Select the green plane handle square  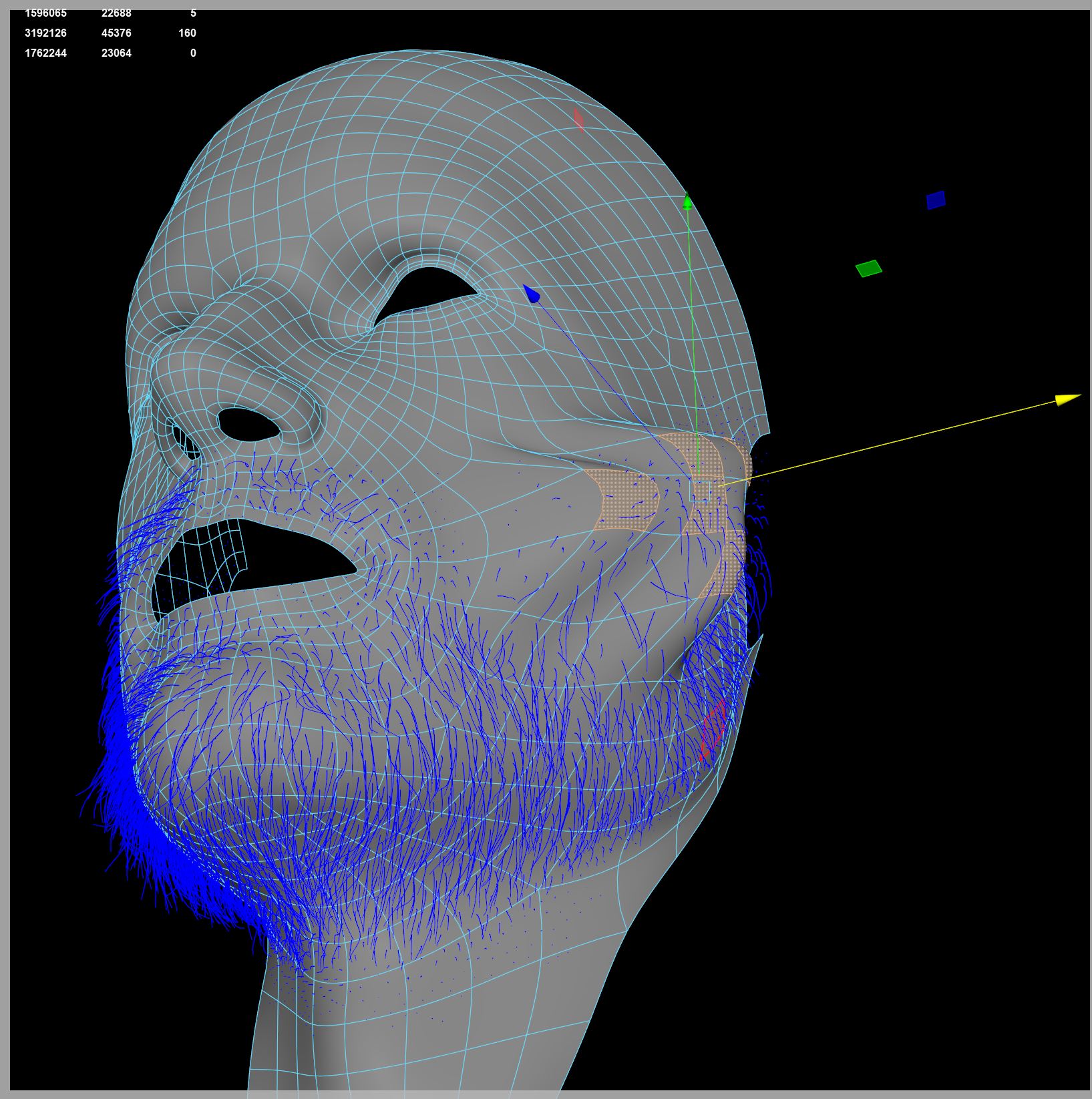tap(868, 268)
